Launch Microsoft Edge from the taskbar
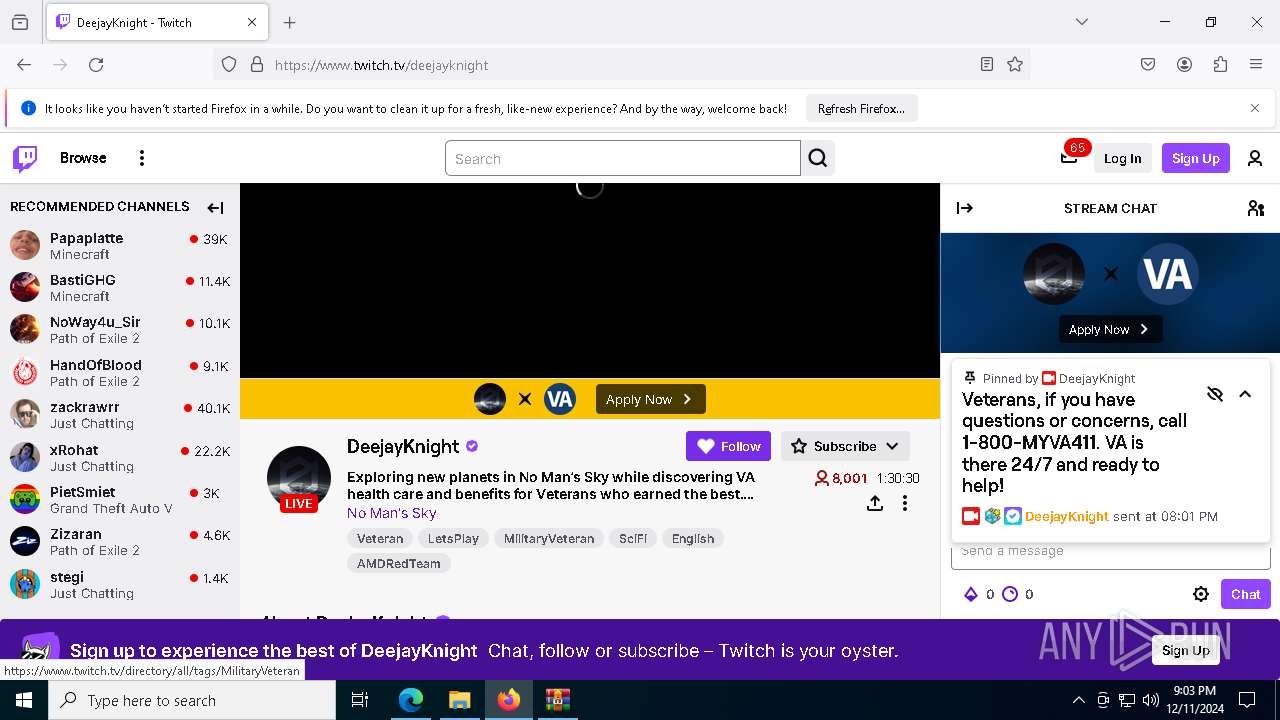 411,700
